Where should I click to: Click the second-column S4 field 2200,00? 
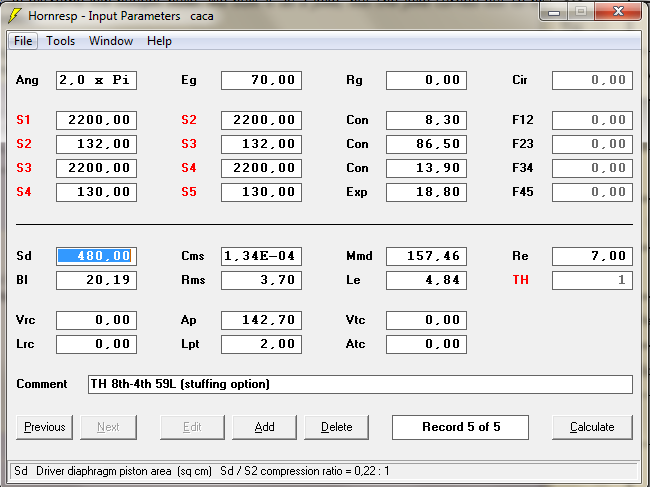(x=261, y=168)
